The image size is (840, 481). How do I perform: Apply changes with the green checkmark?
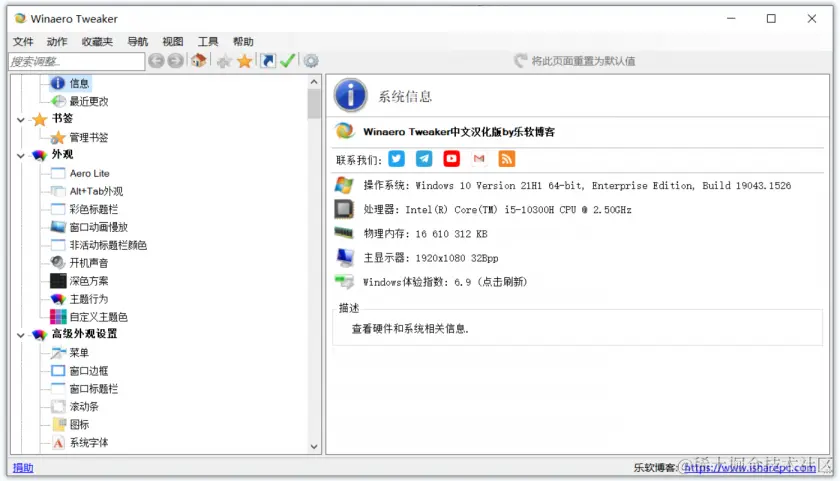click(x=288, y=61)
